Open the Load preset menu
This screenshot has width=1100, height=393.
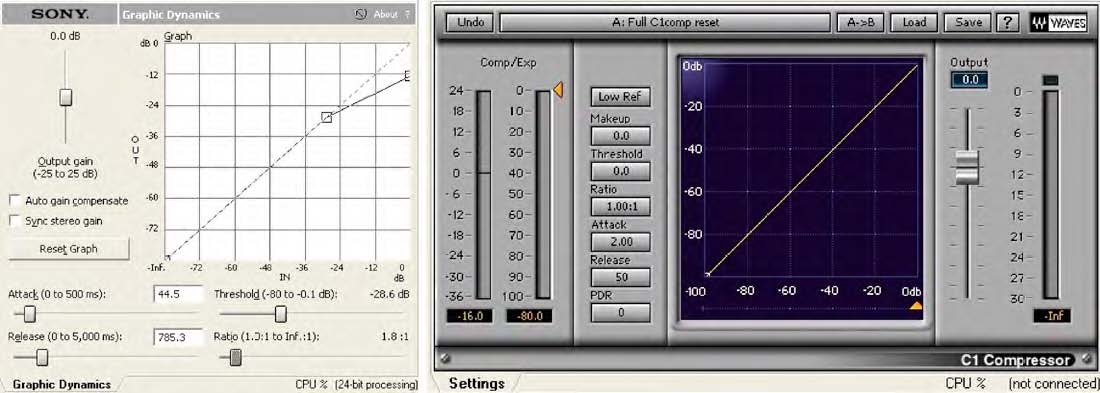tap(914, 22)
